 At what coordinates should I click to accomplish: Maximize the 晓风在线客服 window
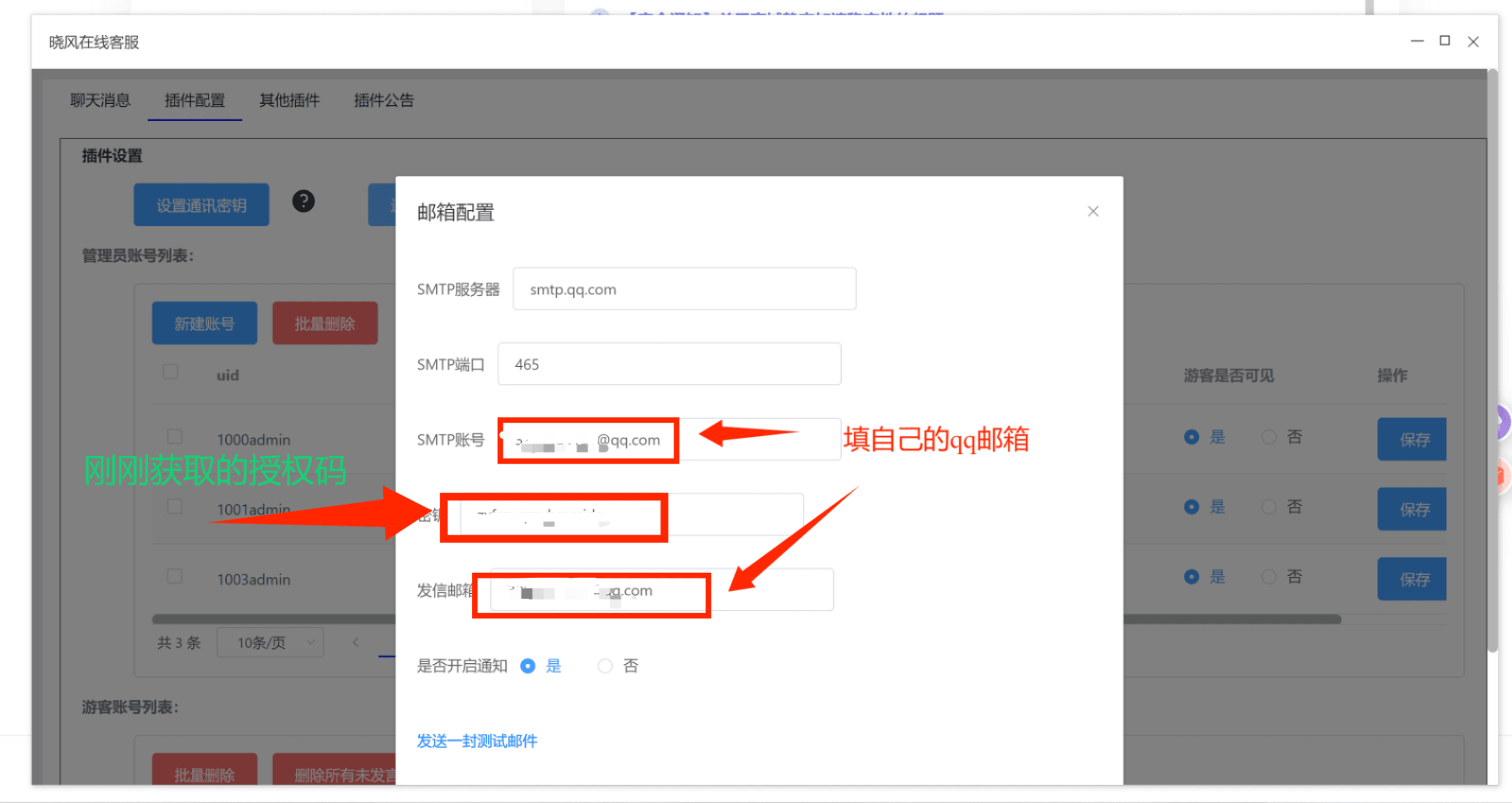coord(1444,40)
